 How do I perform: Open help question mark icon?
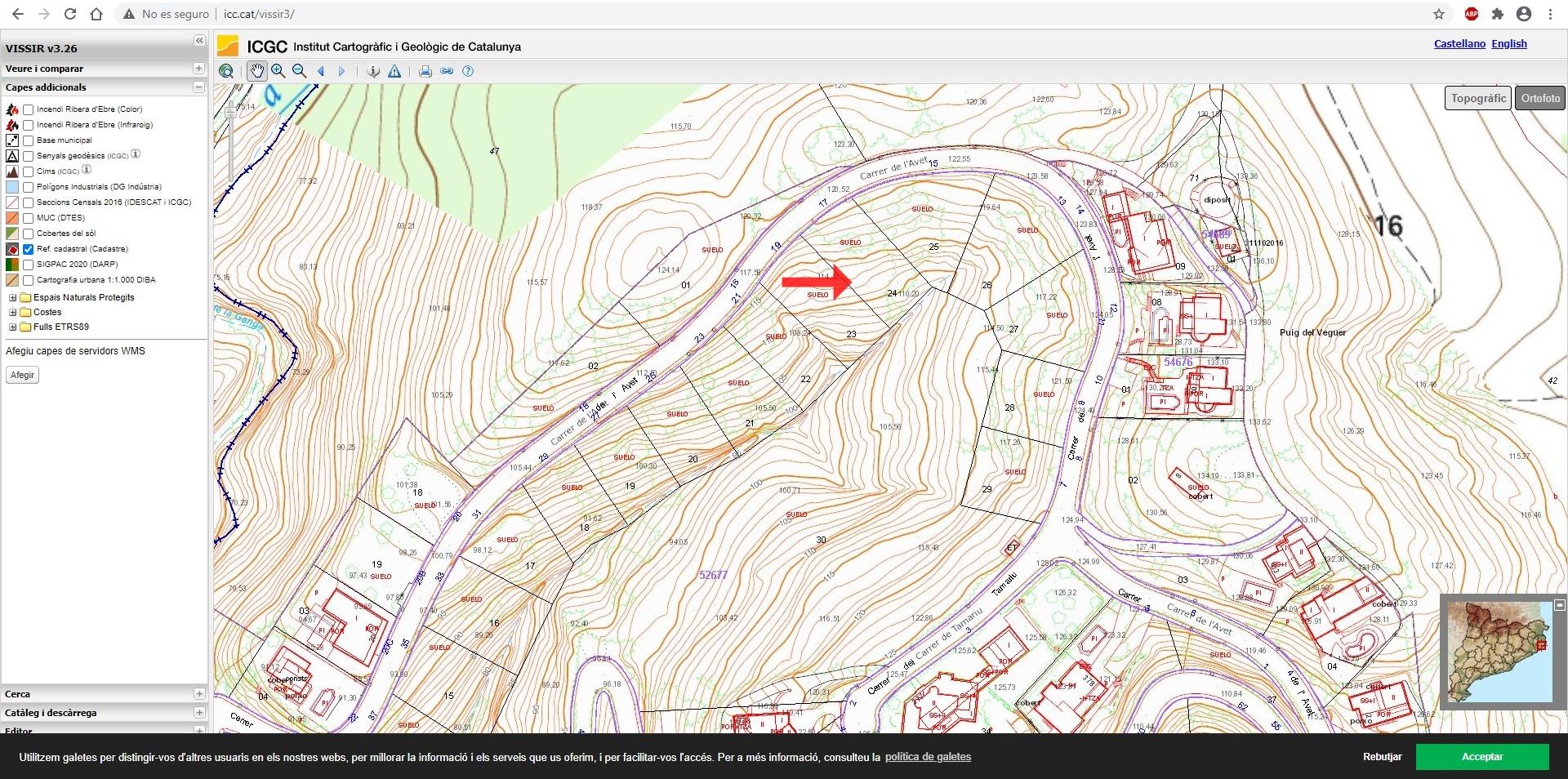pos(468,71)
